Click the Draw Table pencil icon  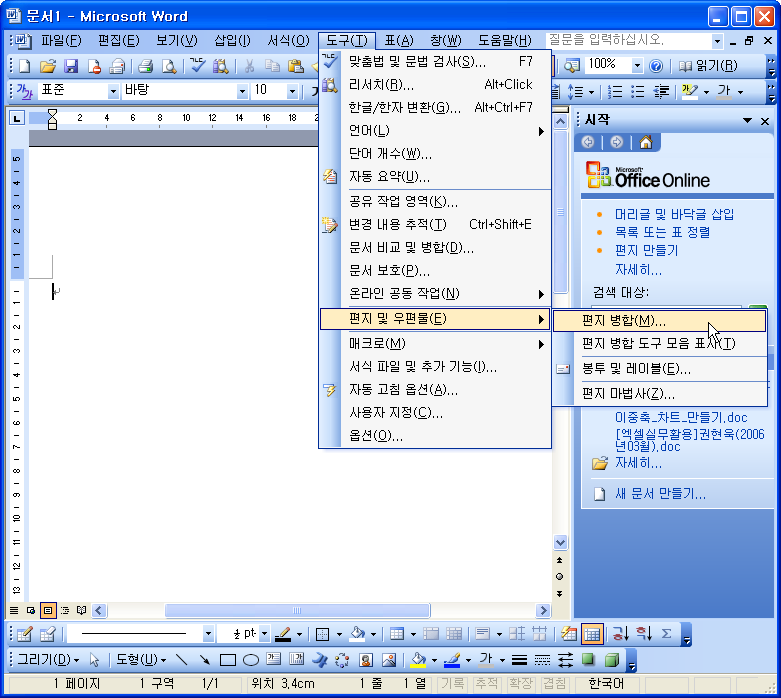[x=24, y=634]
